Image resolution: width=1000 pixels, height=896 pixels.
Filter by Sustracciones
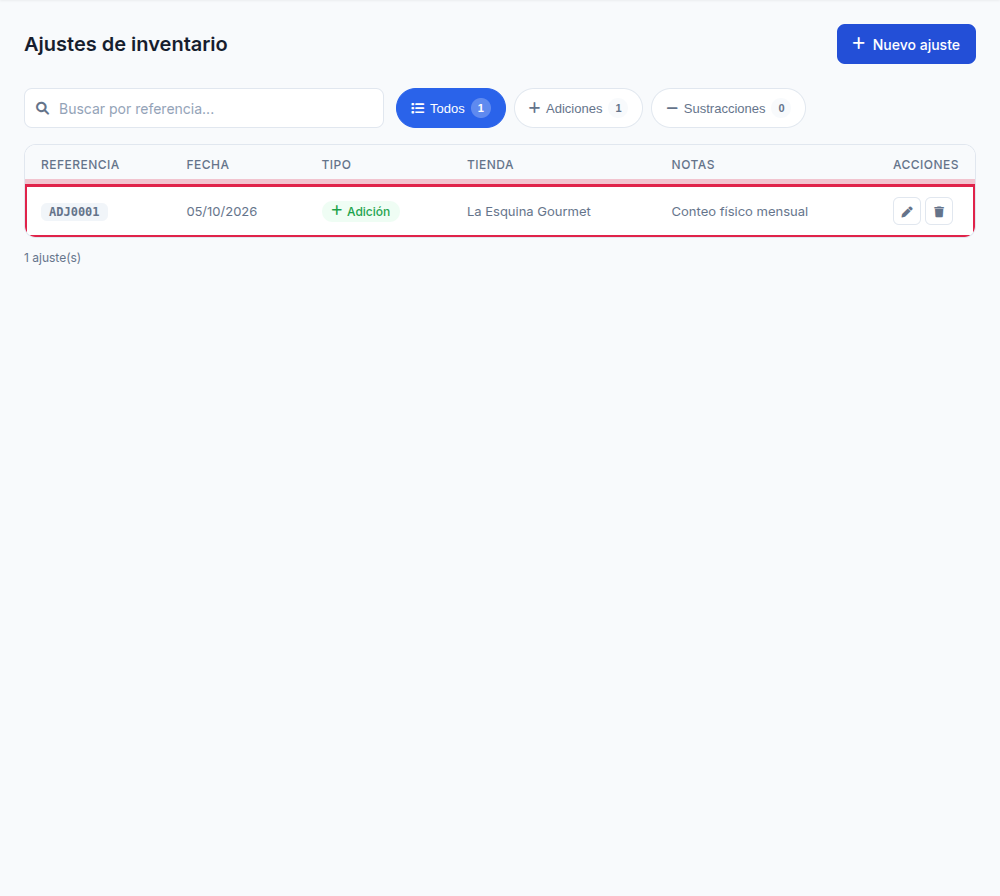coord(728,108)
